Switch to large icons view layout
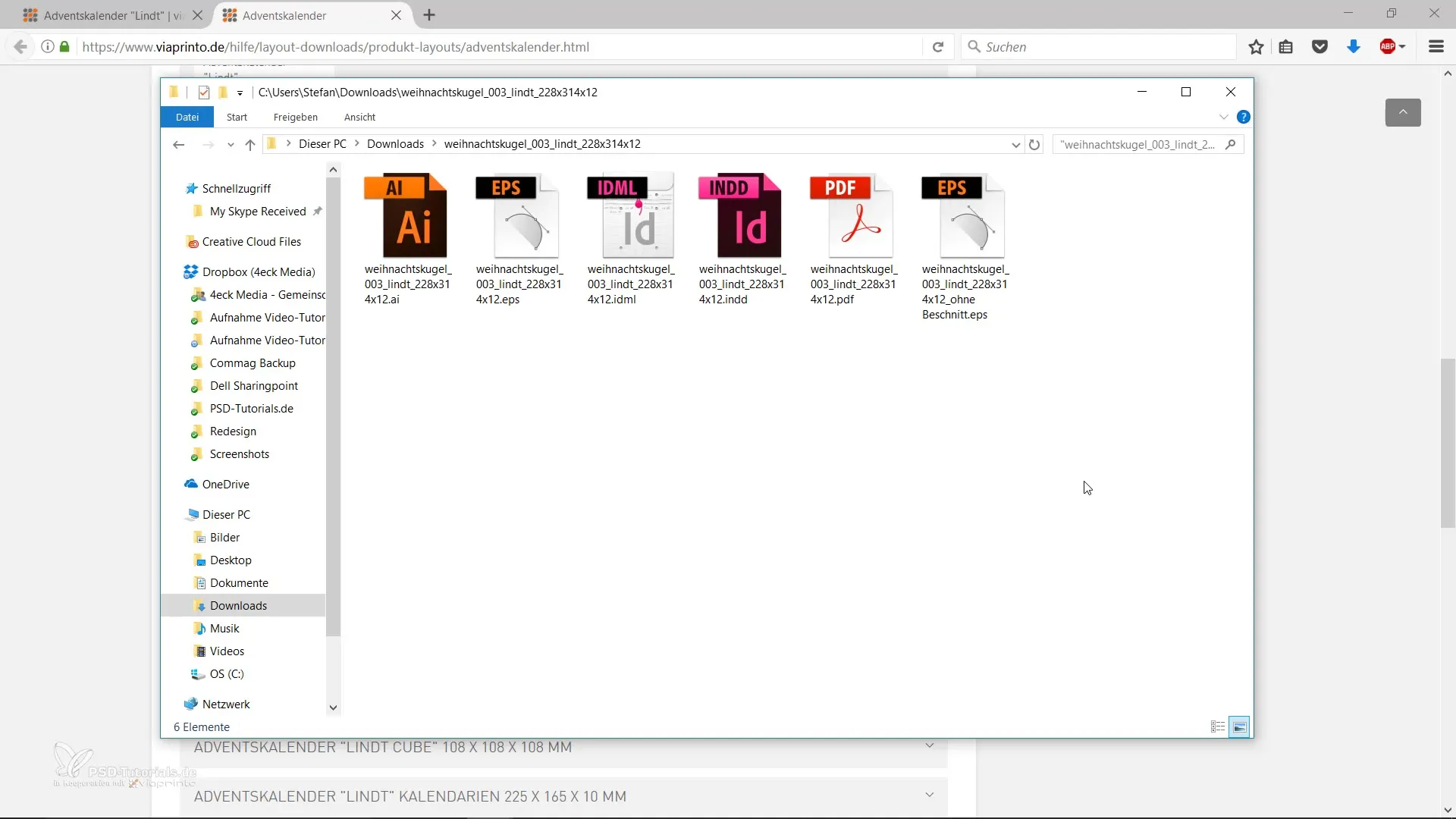Screen dimensions: 1456x819 (1239, 727)
